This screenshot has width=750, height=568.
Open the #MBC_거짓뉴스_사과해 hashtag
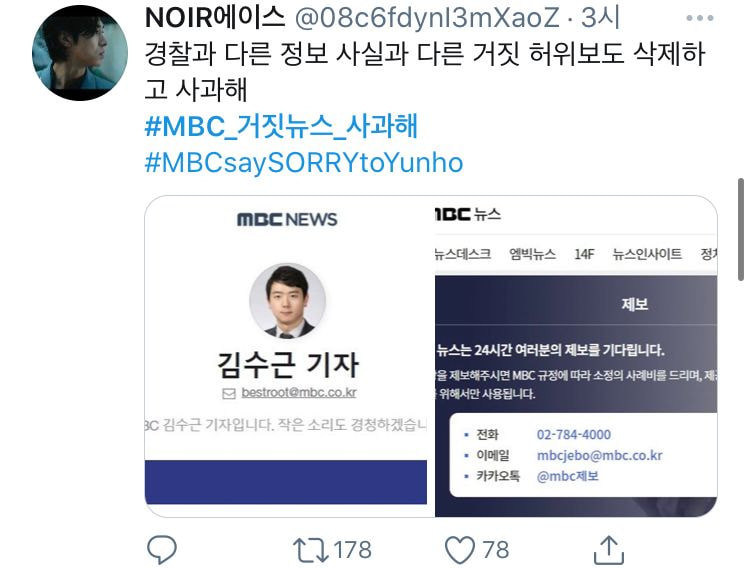pyautogui.click(x=281, y=126)
